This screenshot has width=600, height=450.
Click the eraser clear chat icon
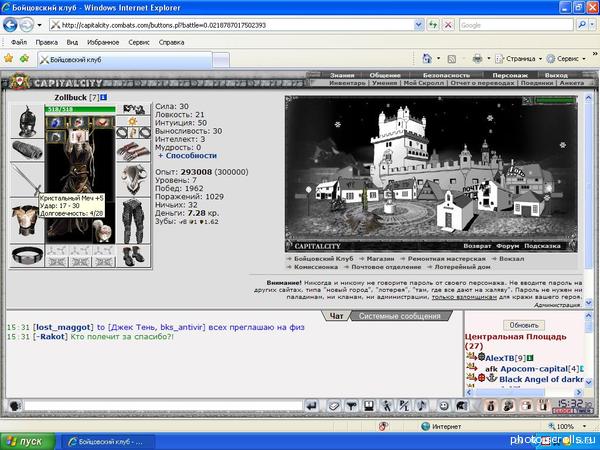click(x=334, y=406)
